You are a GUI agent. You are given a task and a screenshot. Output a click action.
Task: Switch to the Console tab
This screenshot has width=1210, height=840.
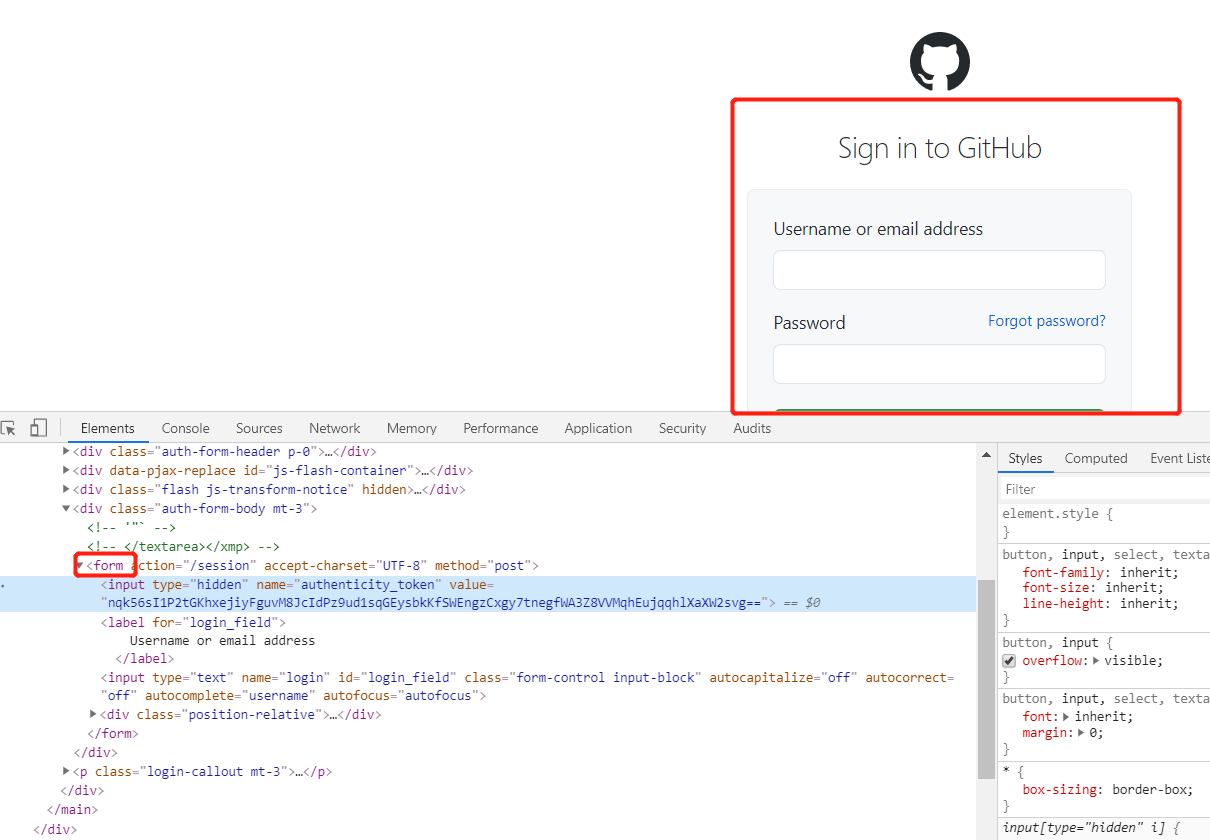[x=186, y=428]
